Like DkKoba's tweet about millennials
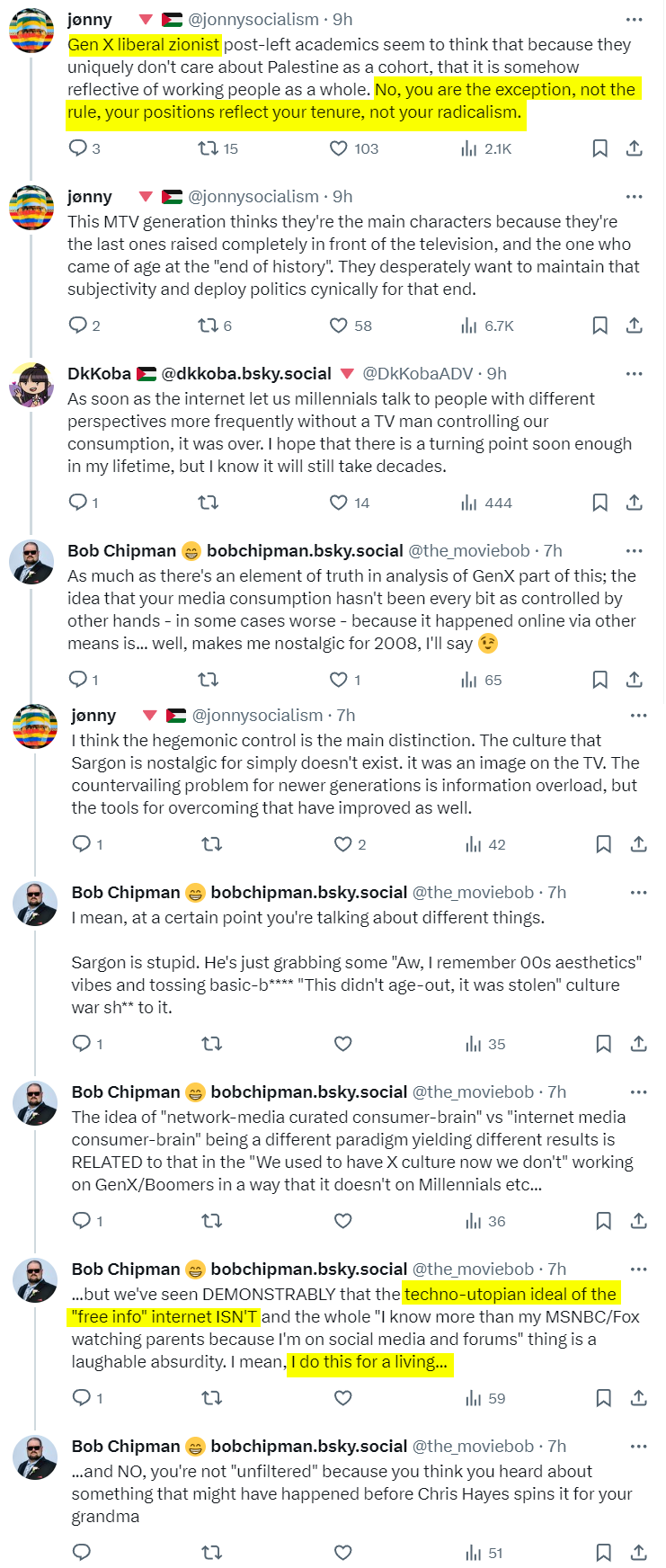666x1568 pixels. point(339,503)
